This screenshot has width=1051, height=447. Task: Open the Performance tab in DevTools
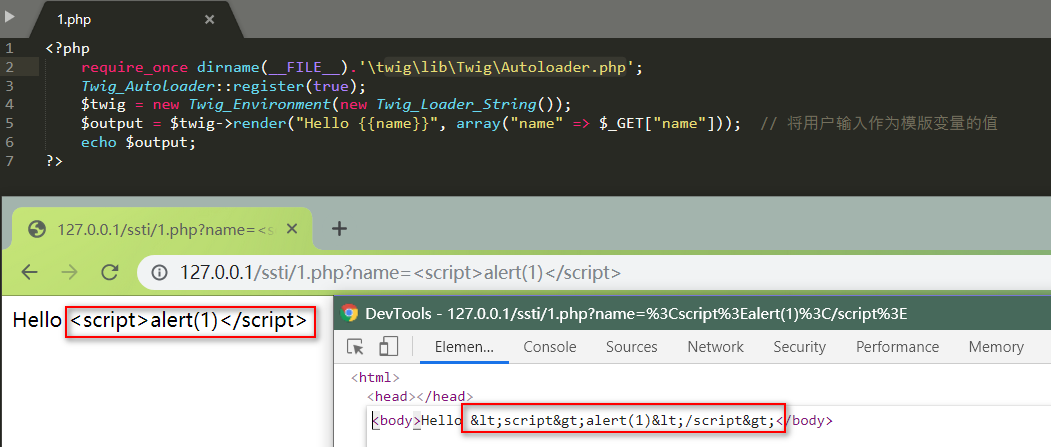point(897,347)
